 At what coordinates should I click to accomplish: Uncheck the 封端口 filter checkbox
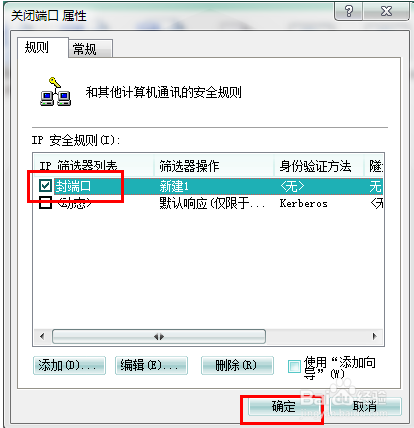[x=45, y=186]
